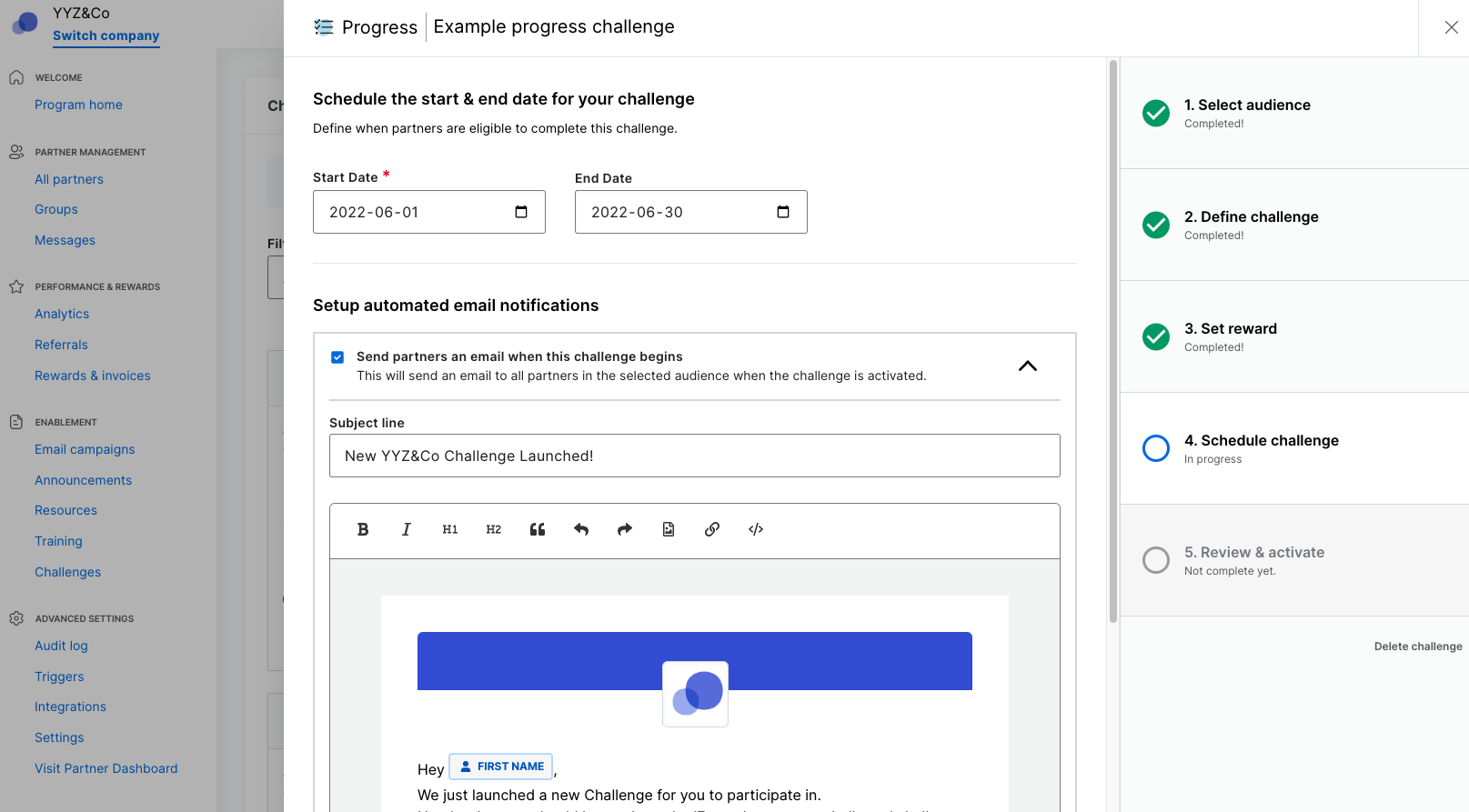Open Messages in sidebar

click(x=65, y=240)
